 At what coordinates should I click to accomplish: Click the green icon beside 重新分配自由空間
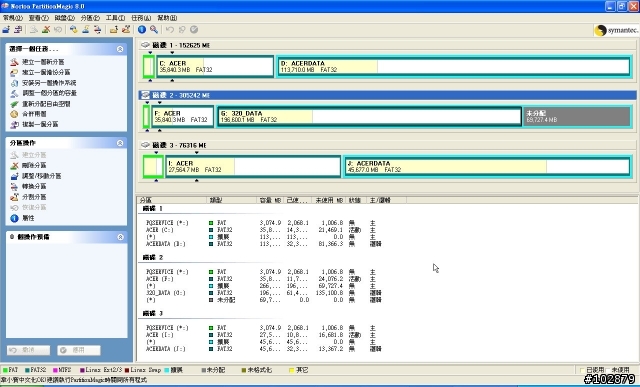pyautogui.click(x=14, y=104)
